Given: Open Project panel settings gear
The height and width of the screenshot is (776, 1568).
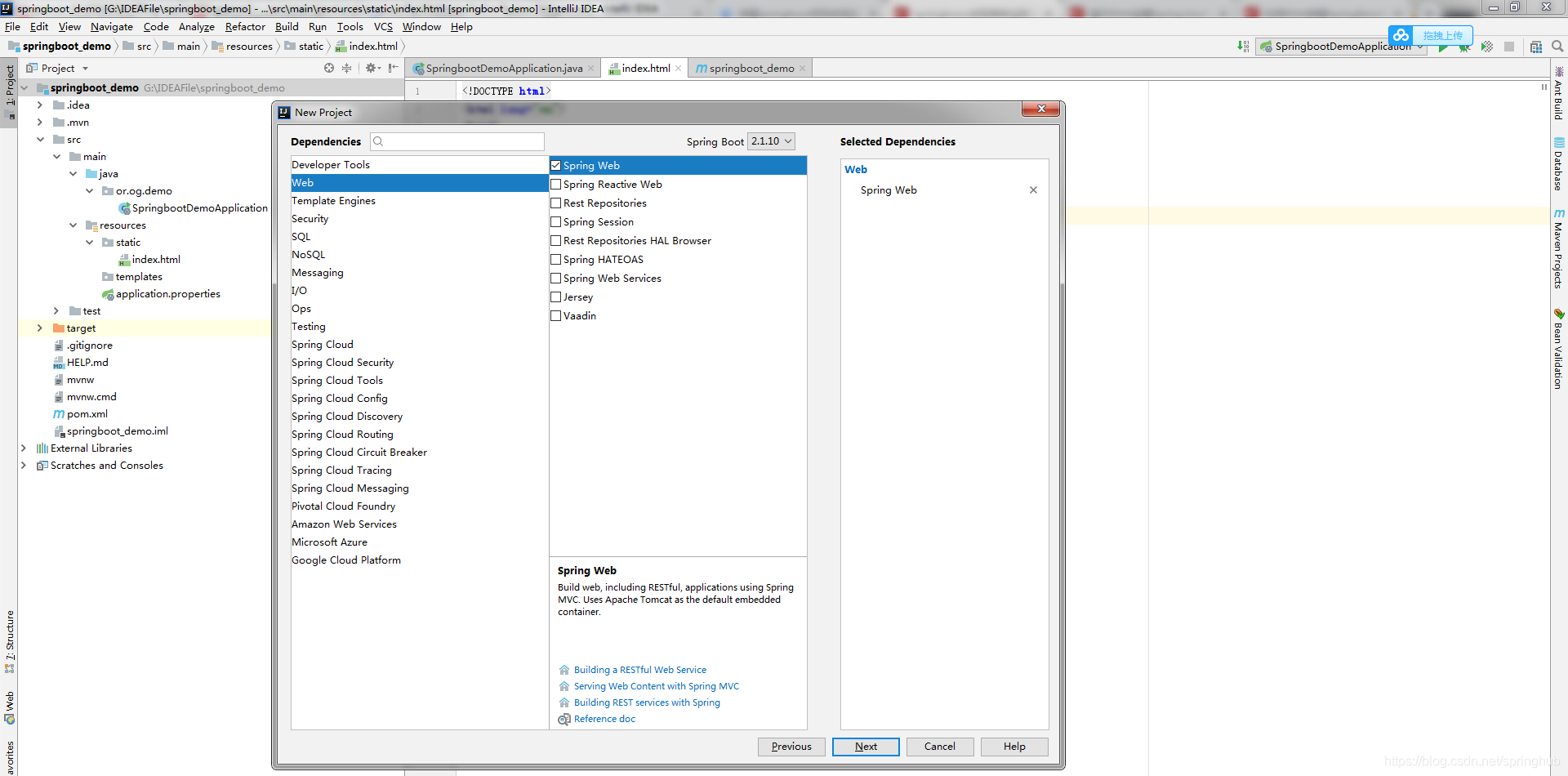Looking at the screenshot, I should pos(372,68).
